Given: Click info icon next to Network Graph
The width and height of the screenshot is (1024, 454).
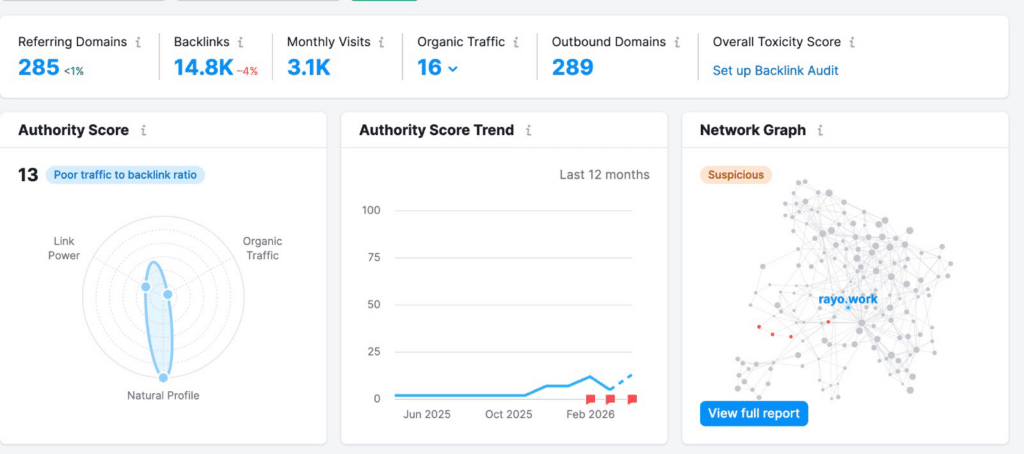Looking at the screenshot, I should click(x=819, y=130).
